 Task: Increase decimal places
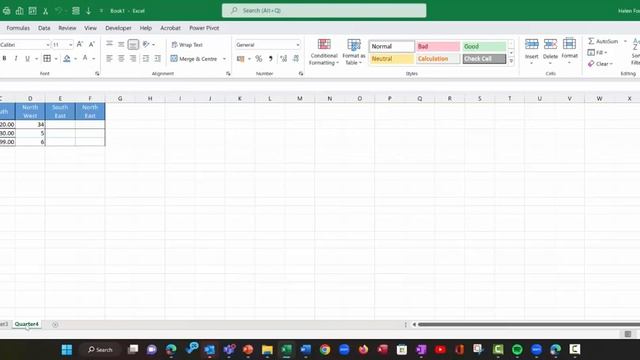pyautogui.click(x=284, y=59)
